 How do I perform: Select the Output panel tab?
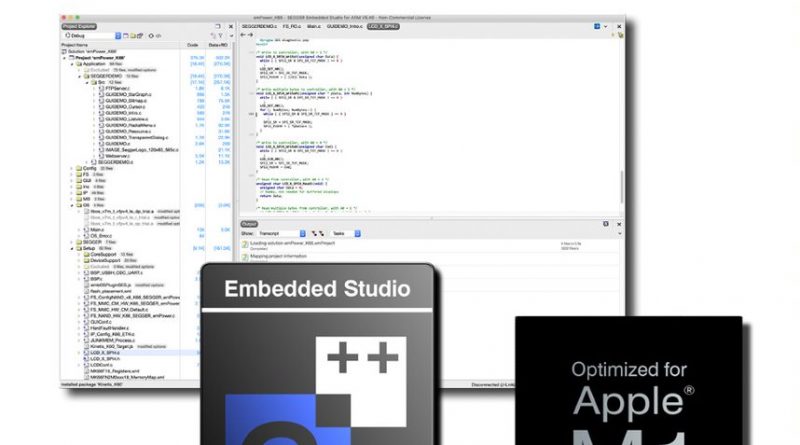(249, 224)
